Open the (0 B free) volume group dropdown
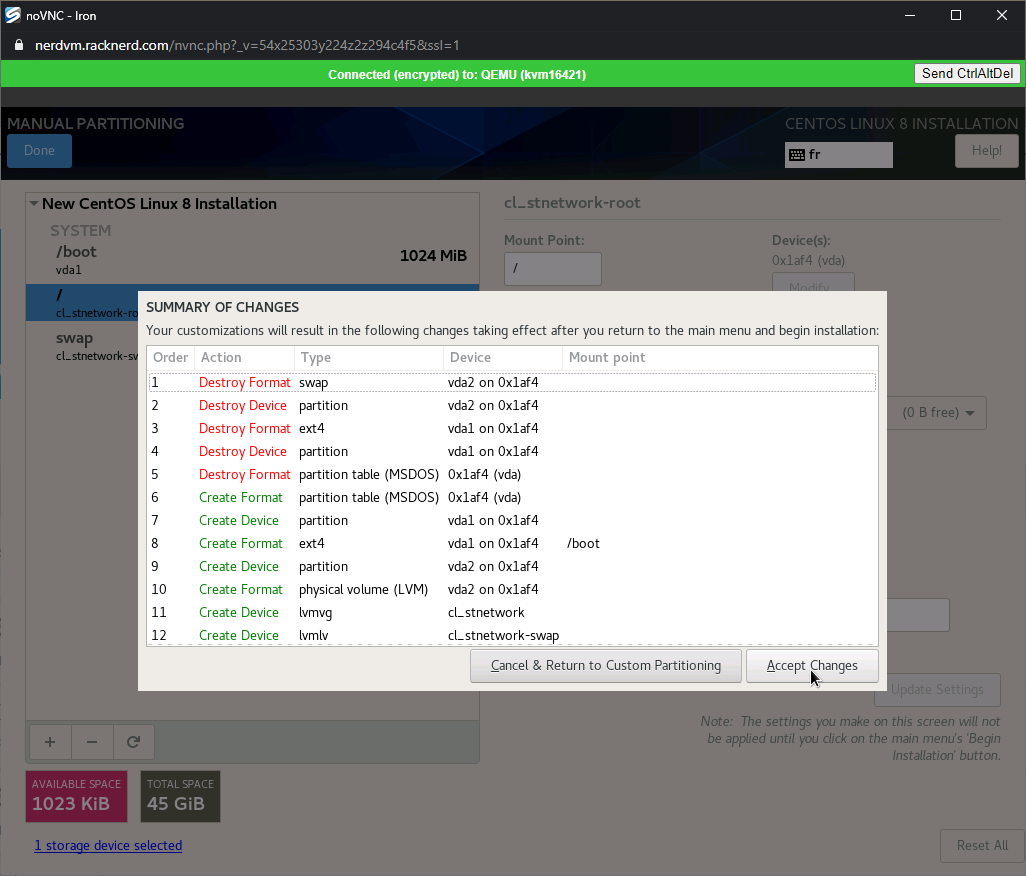Screen dimensions: 1026x876 [937, 413]
